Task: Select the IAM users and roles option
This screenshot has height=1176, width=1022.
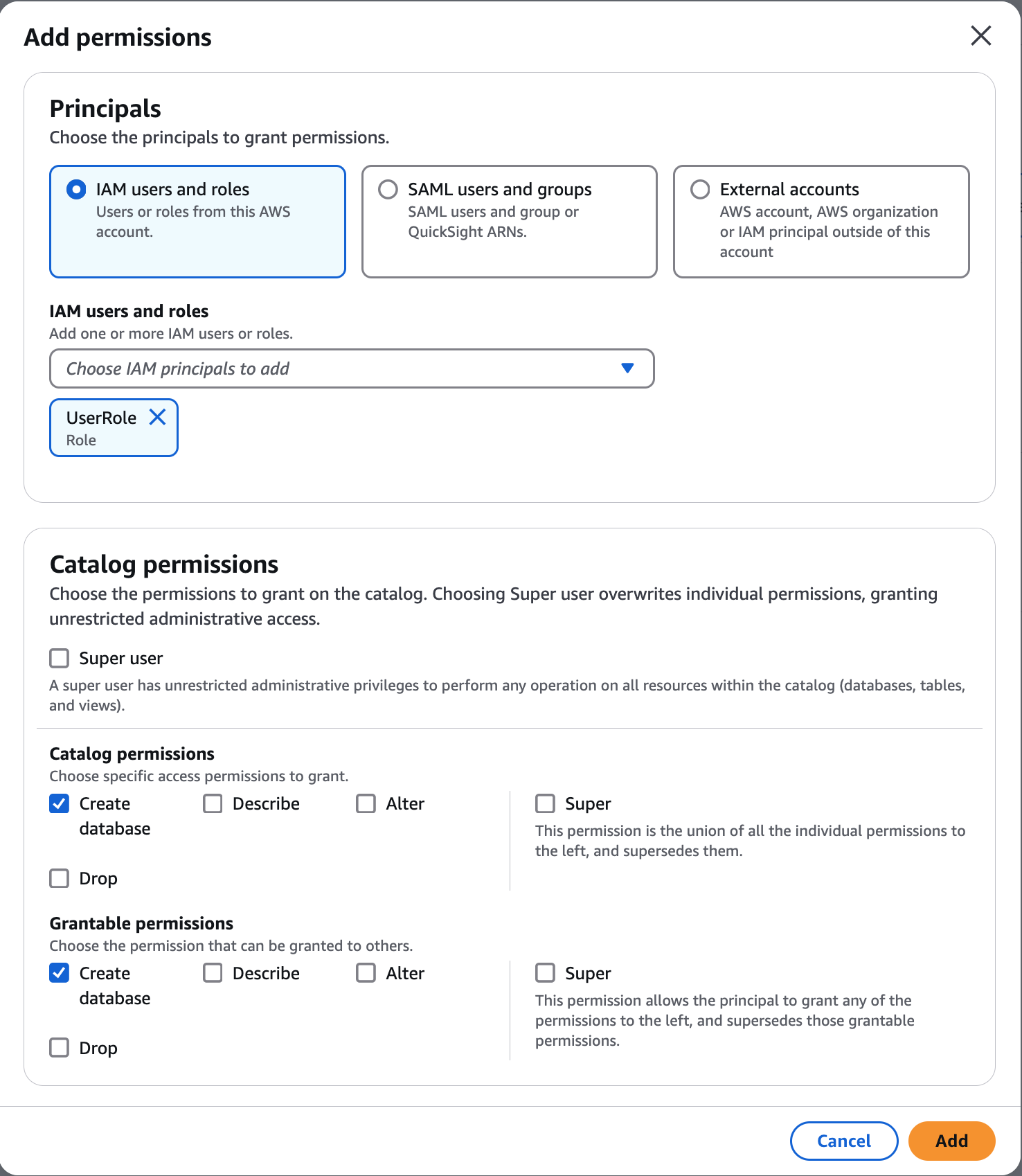Action: tap(75, 189)
